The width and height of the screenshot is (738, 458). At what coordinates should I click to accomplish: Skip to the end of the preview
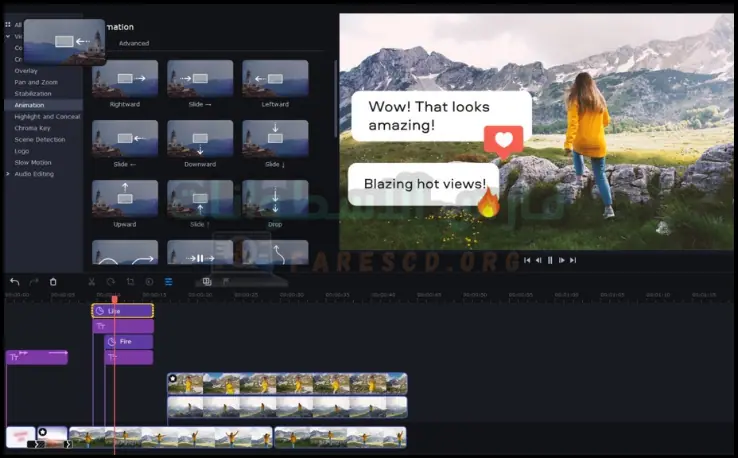tap(573, 260)
